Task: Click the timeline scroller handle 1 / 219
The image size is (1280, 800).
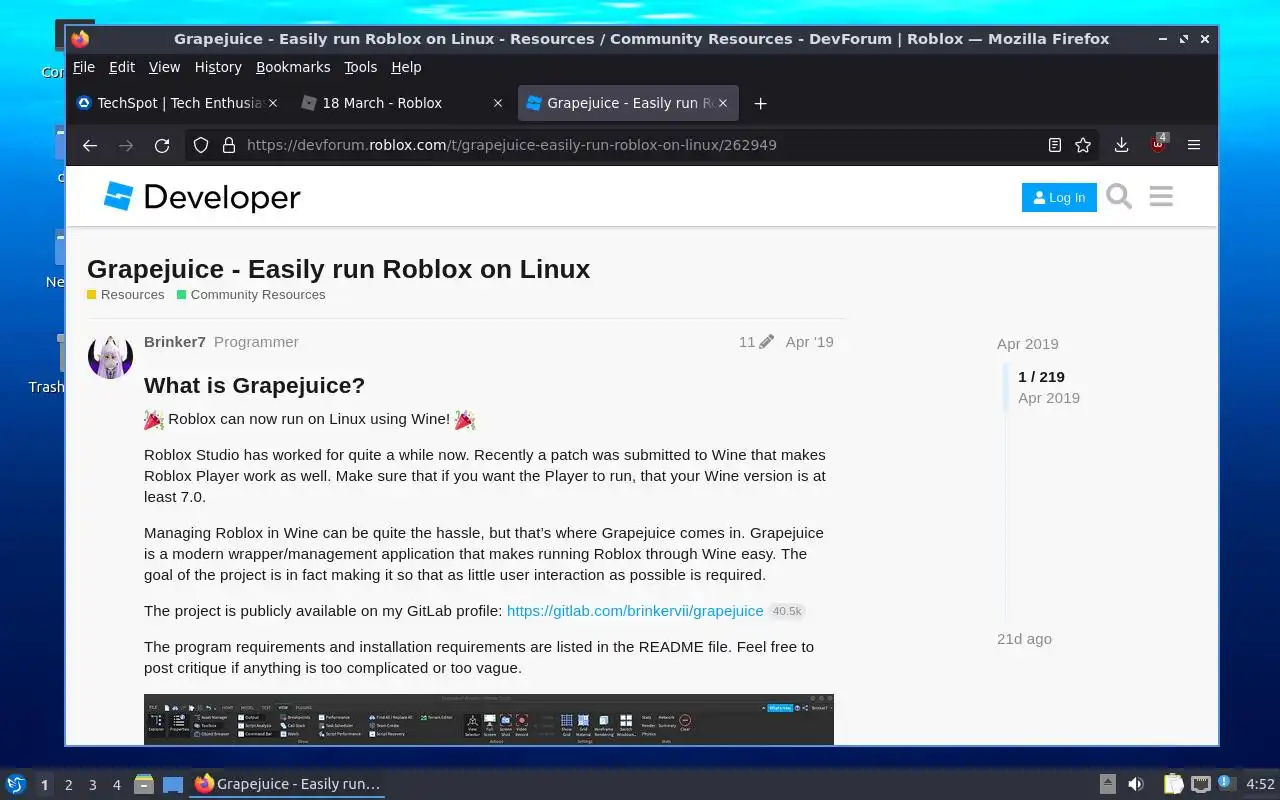Action: click(x=1042, y=387)
